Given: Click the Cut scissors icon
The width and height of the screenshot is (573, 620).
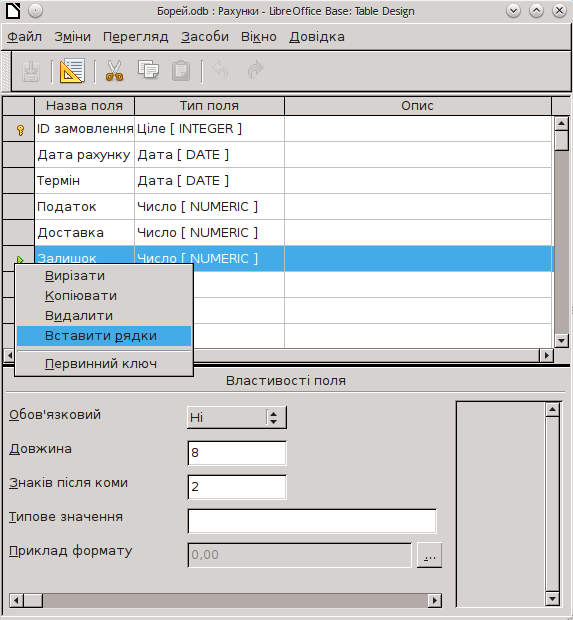Looking at the screenshot, I should point(114,71).
